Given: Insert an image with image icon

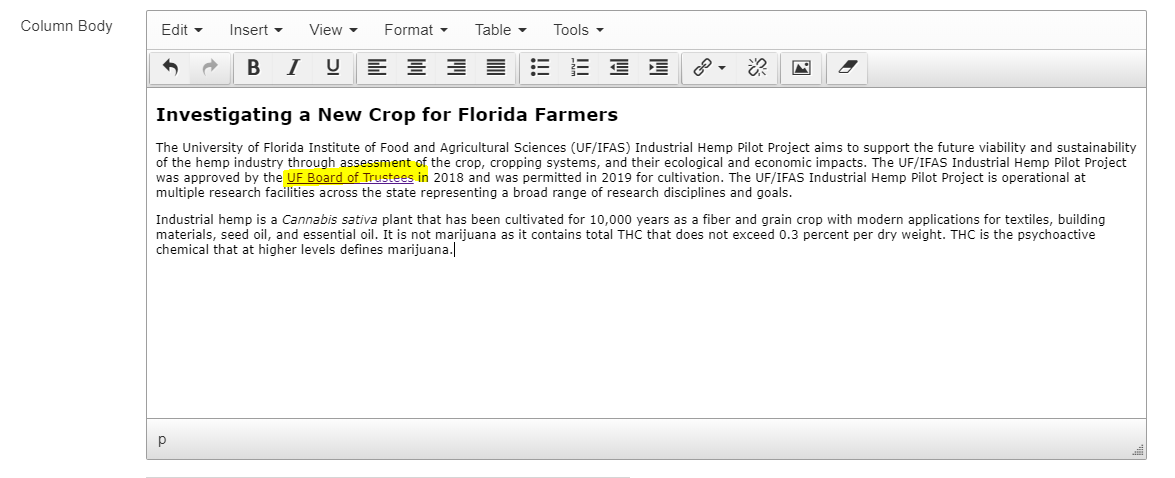Looking at the screenshot, I should tap(801, 68).
